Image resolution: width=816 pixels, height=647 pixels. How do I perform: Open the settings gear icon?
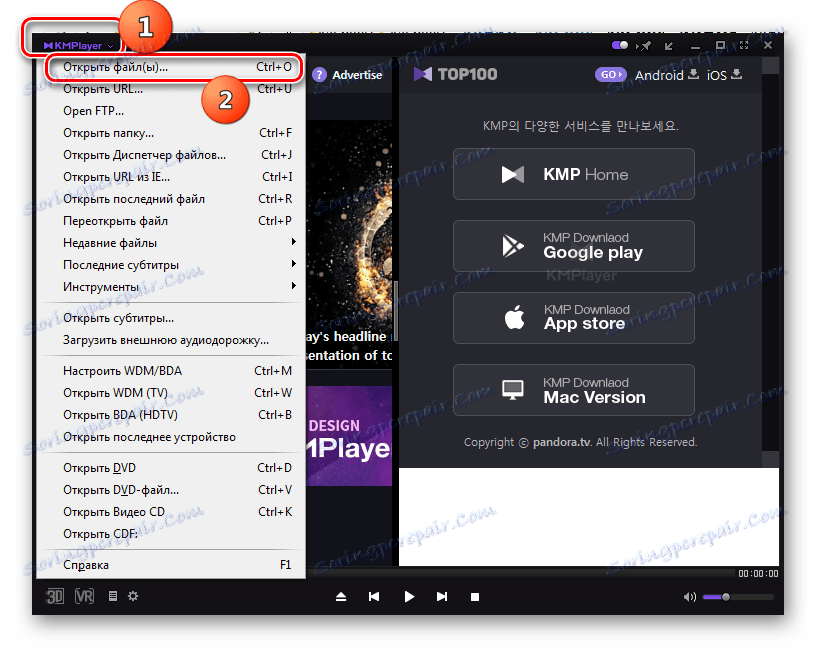(x=133, y=596)
